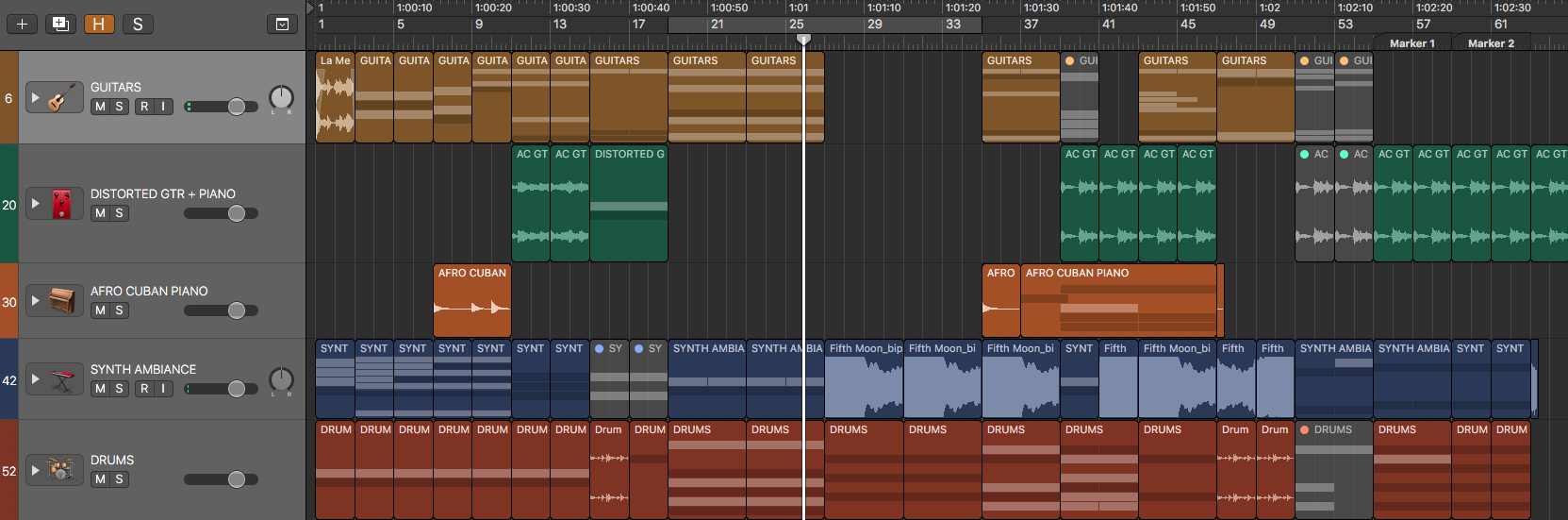The image size is (1568, 520).
Task: Solo the DRUMS track
Action: (119, 479)
